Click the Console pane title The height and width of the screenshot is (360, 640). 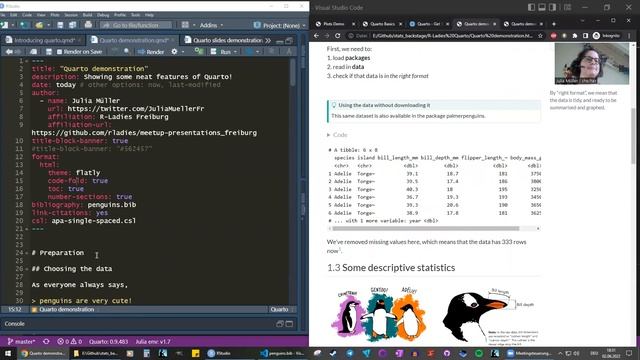tap(15, 324)
